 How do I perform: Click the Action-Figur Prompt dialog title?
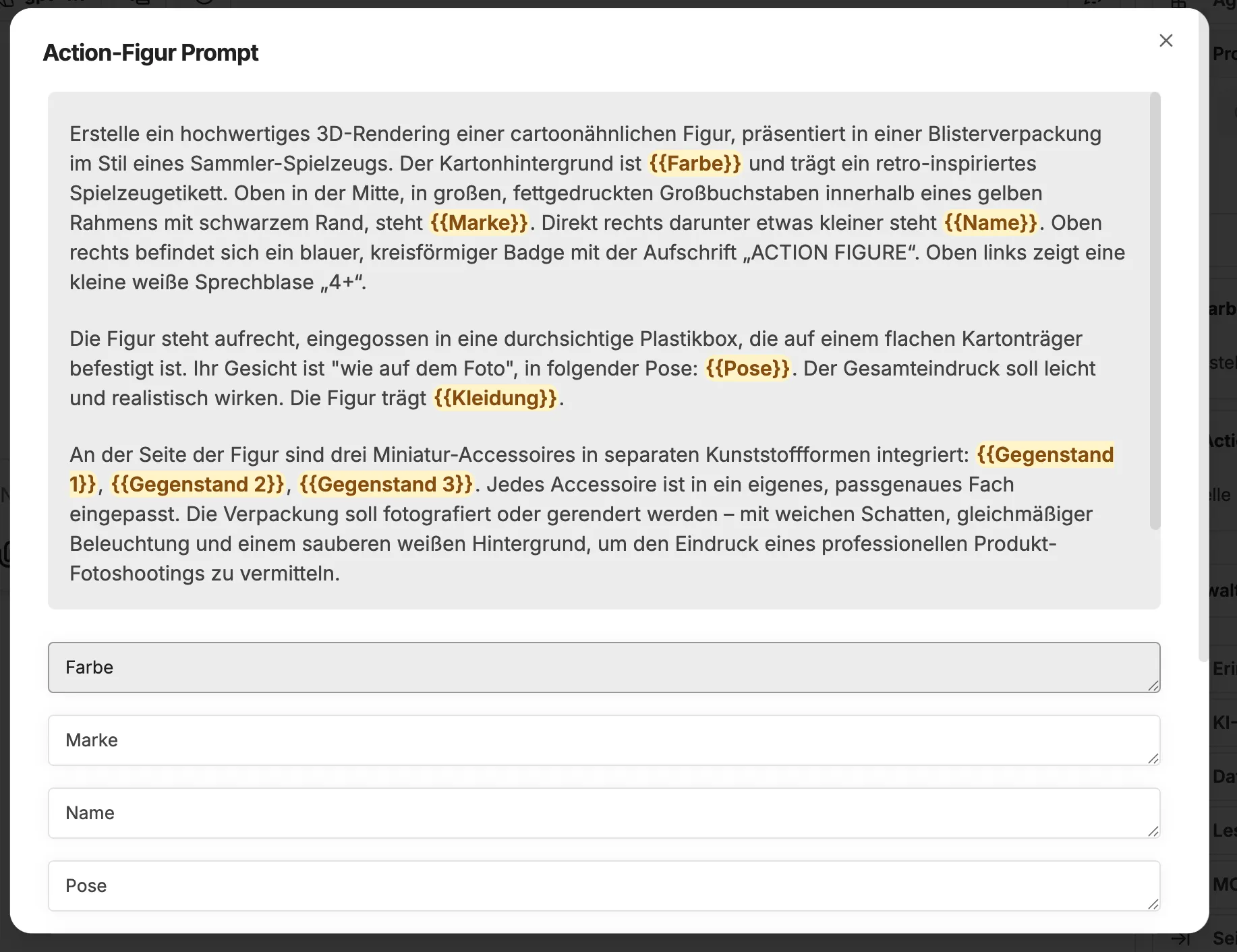(150, 53)
